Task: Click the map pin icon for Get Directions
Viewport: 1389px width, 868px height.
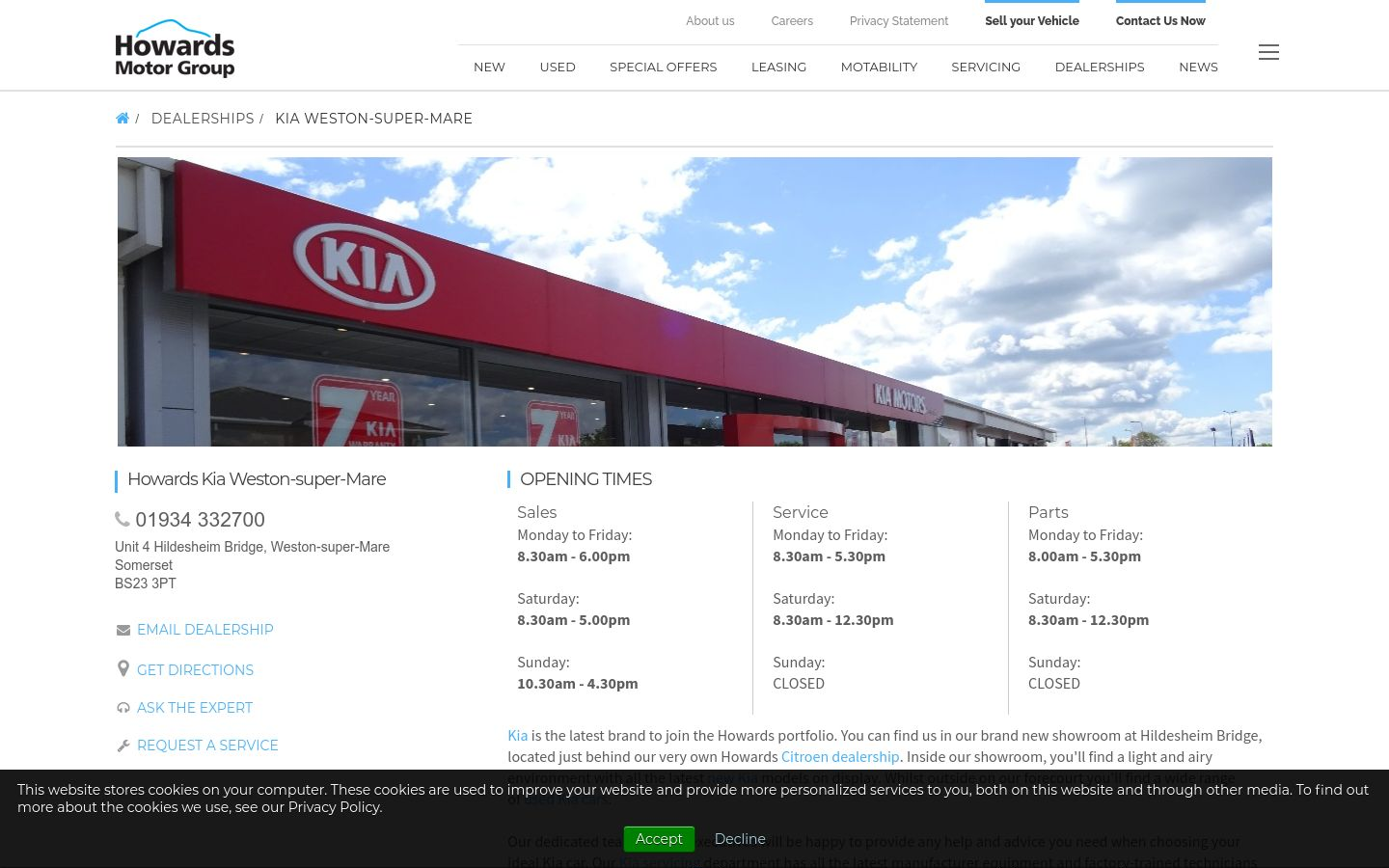Action: (x=123, y=668)
